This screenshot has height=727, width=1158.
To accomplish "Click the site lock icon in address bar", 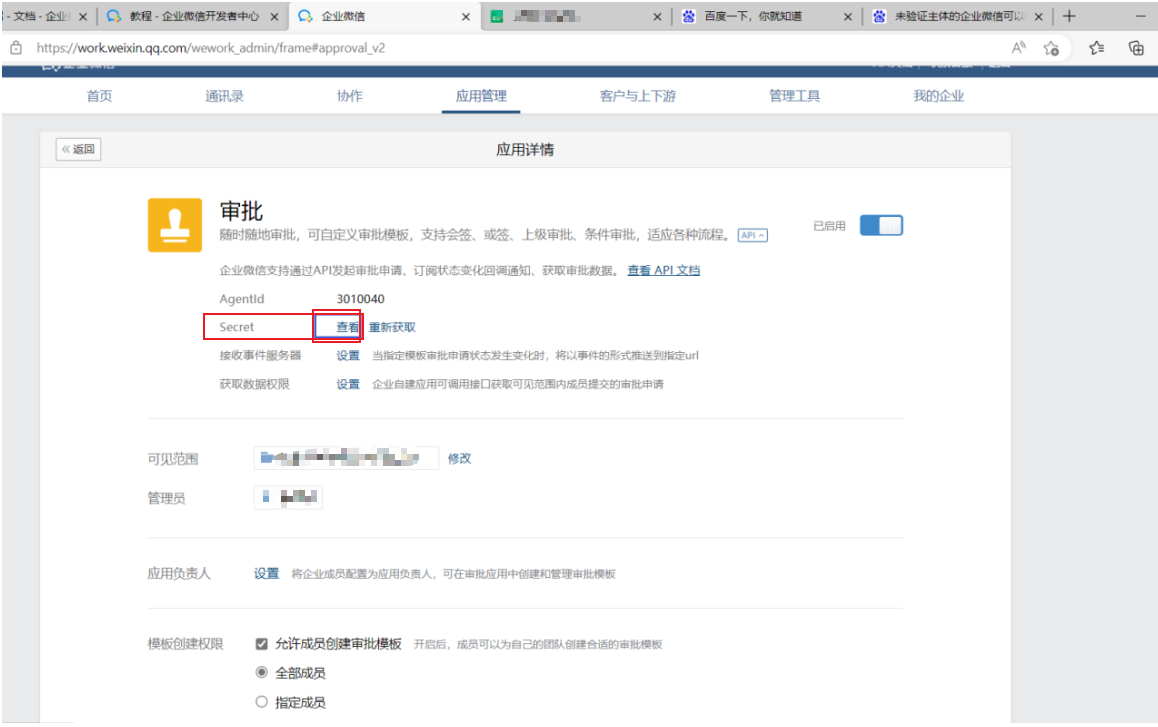I will pyautogui.click(x=16, y=48).
